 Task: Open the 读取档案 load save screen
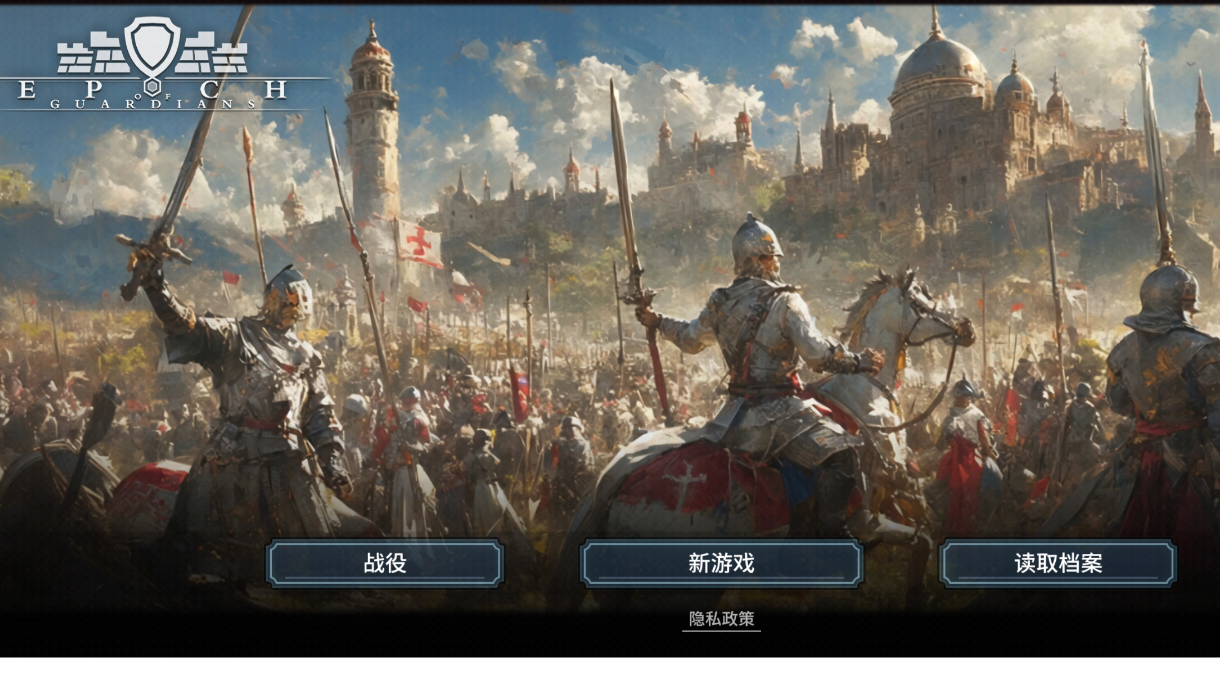1058,564
